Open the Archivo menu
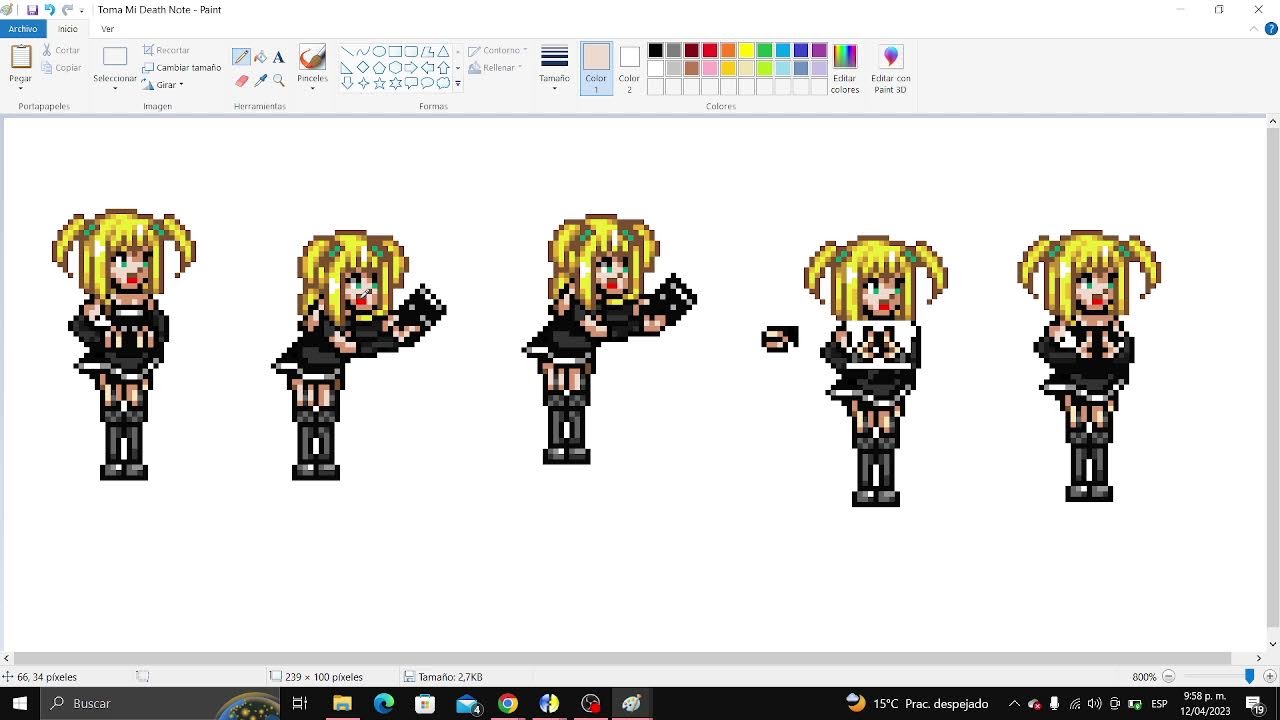Screen dimensions: 1280x720 (x=23, y=29)
